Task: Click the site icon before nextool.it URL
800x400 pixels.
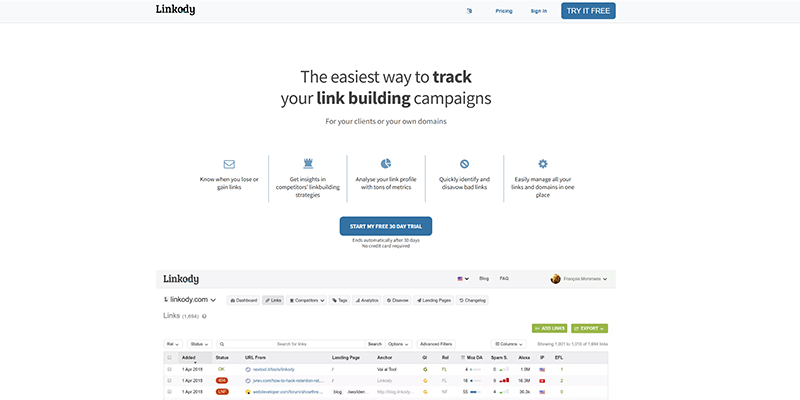Action: point(248,369)
